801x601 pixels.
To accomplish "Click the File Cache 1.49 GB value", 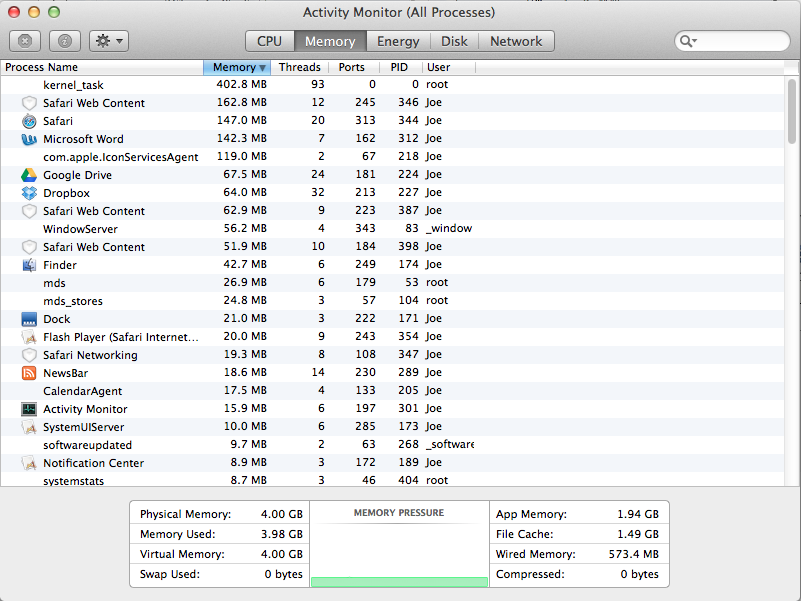I will click(x=638, y=534).
